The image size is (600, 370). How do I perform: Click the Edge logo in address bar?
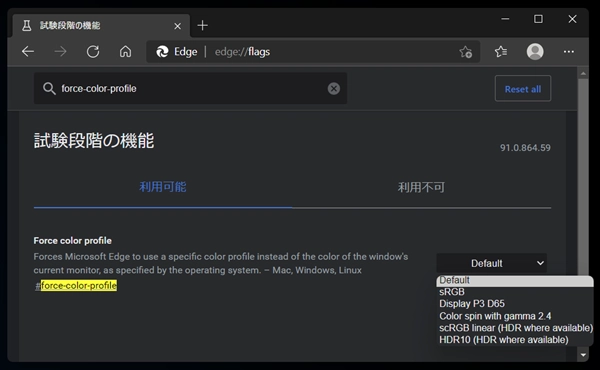(162, 52)
